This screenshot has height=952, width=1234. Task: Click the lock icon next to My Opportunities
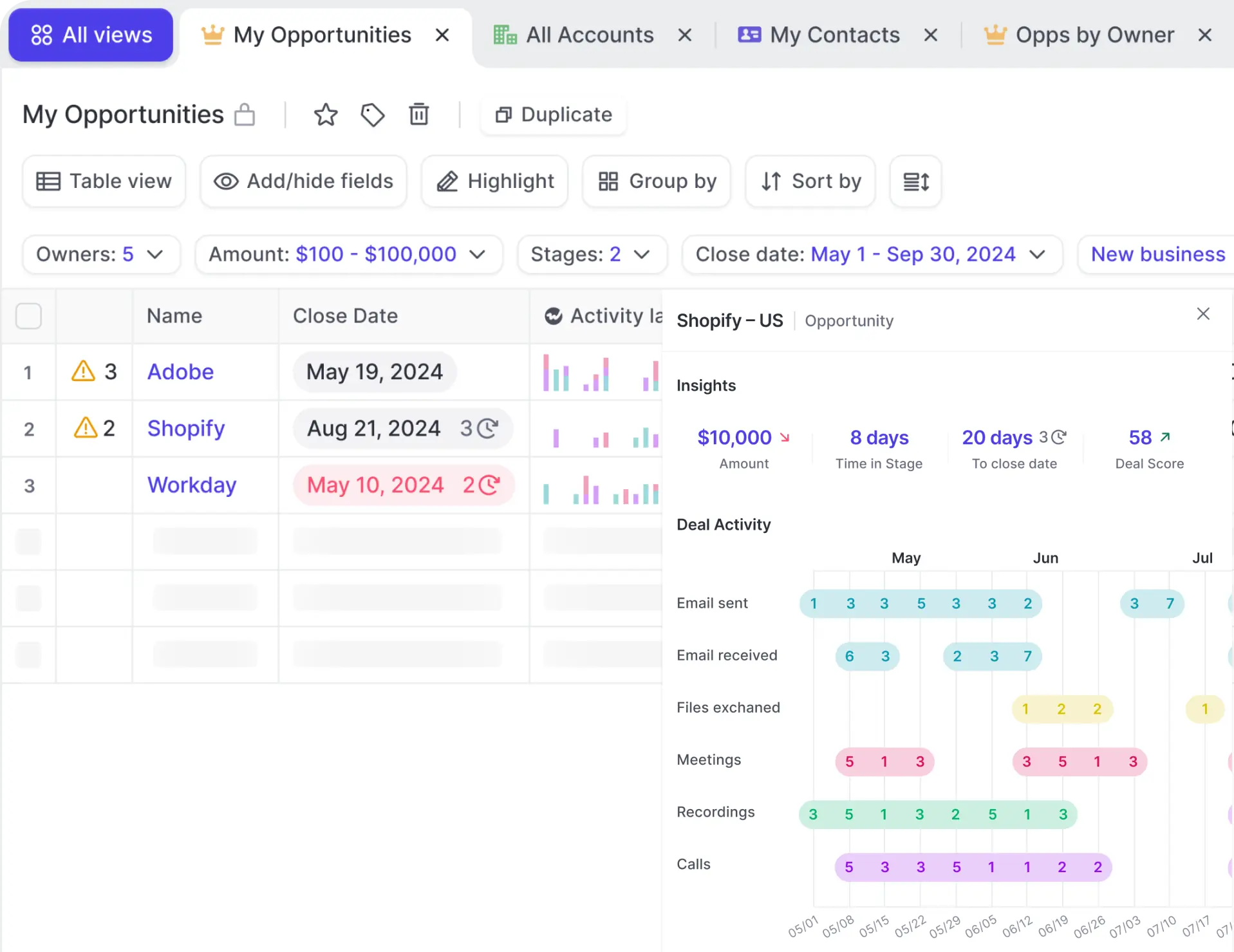coord(245,115)
